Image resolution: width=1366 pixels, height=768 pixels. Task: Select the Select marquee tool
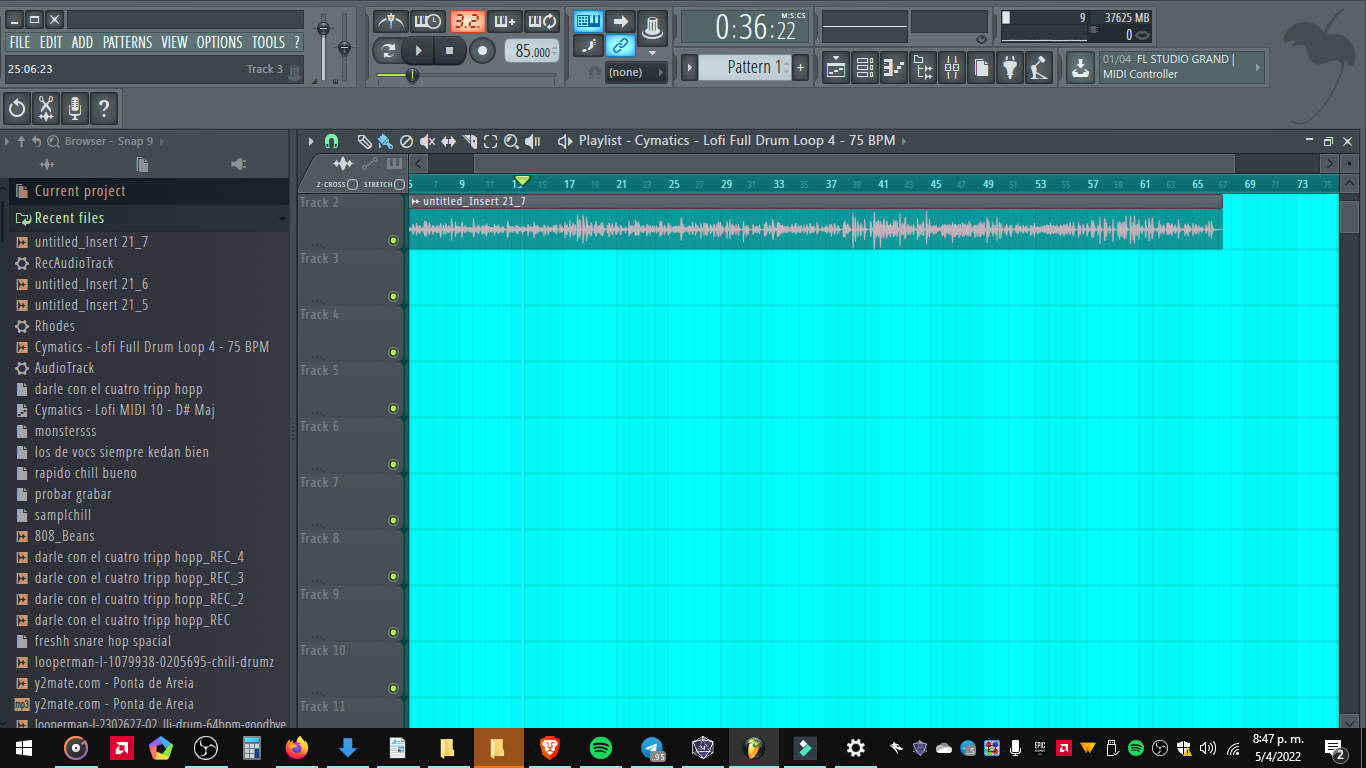tap(490, 141)
